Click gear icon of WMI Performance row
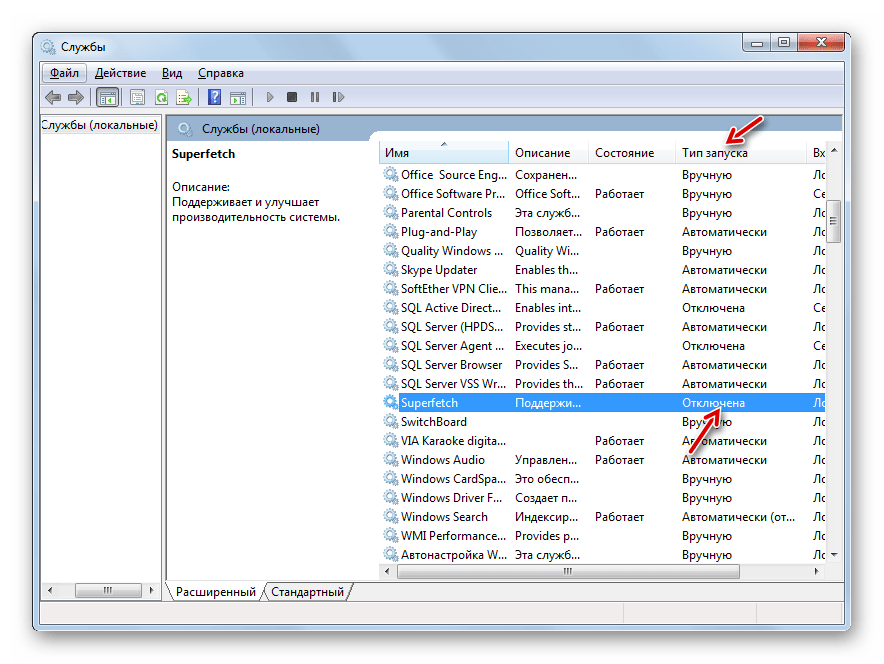 (391, 535)
